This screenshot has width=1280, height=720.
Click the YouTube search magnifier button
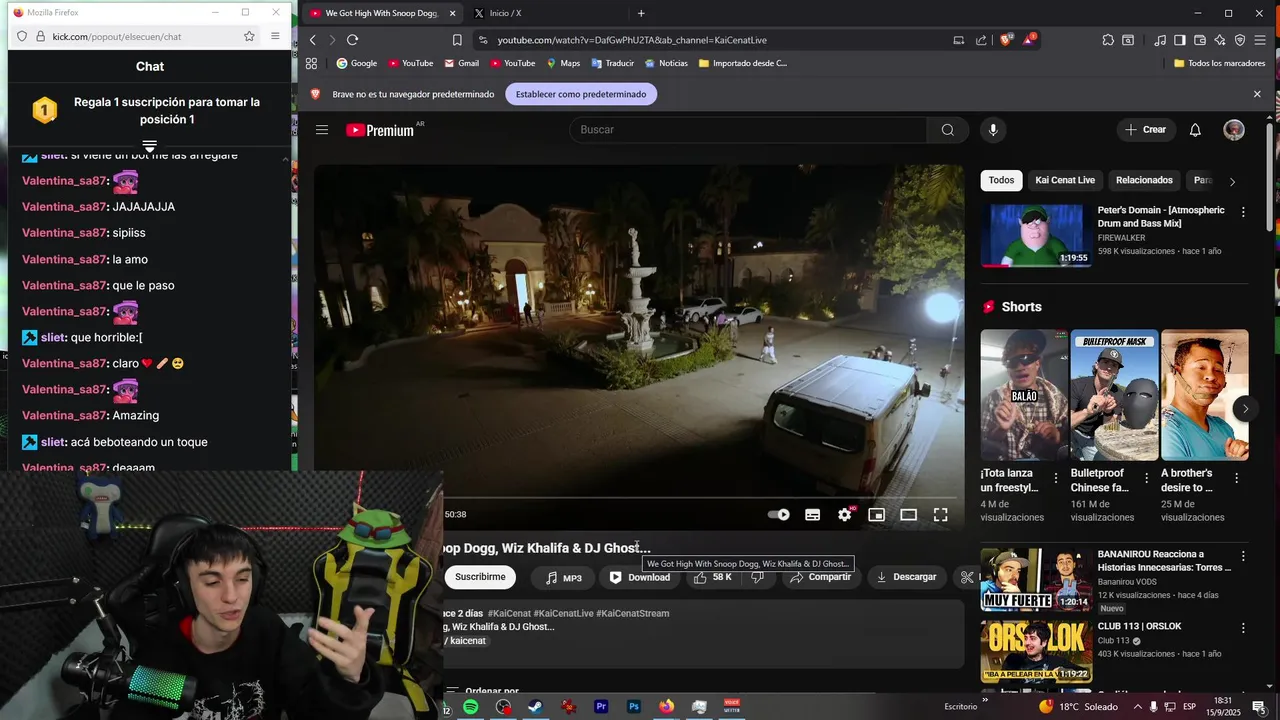coord(947,130)
